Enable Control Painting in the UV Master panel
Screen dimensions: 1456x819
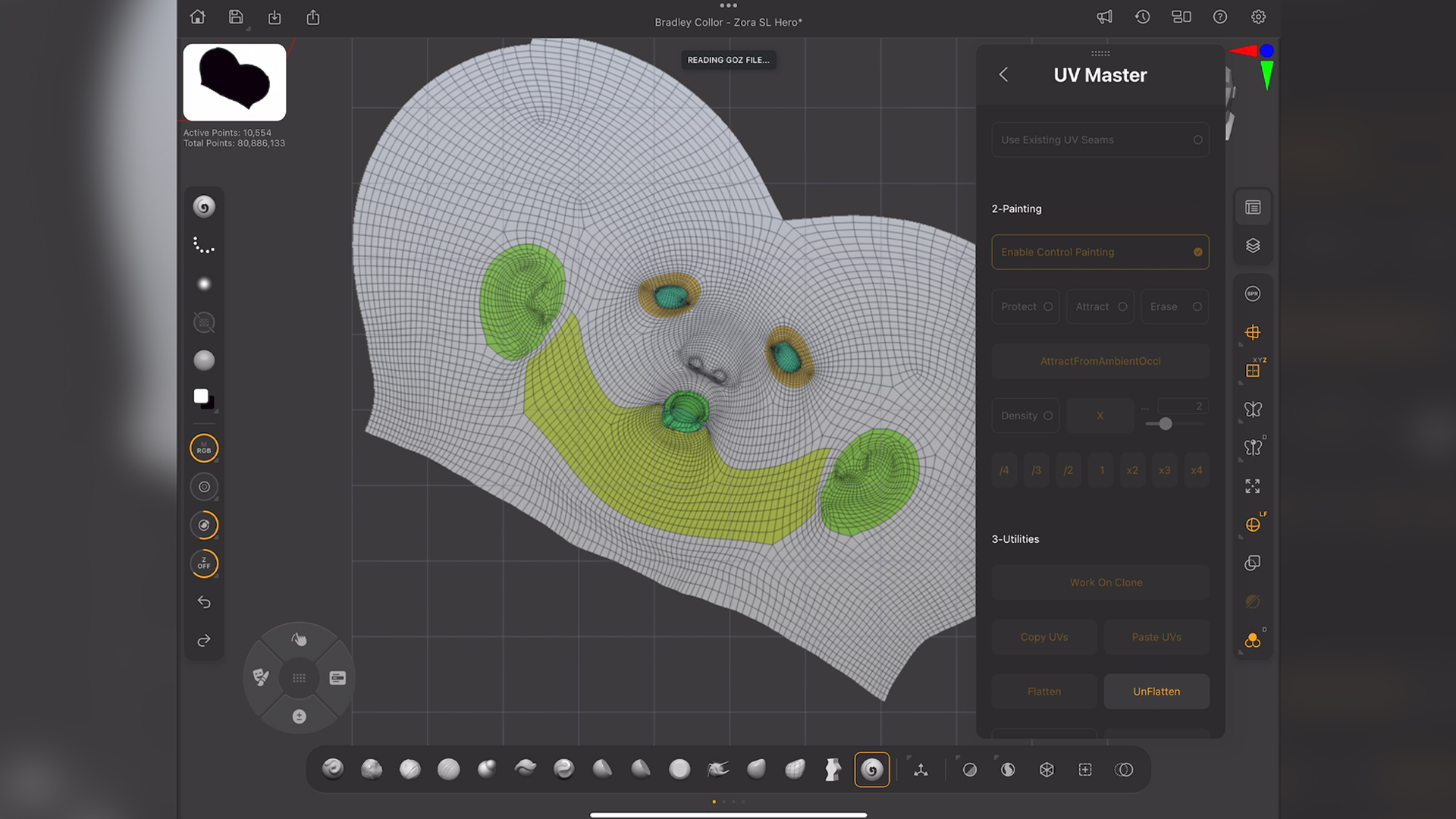(x=1100, y=252)
